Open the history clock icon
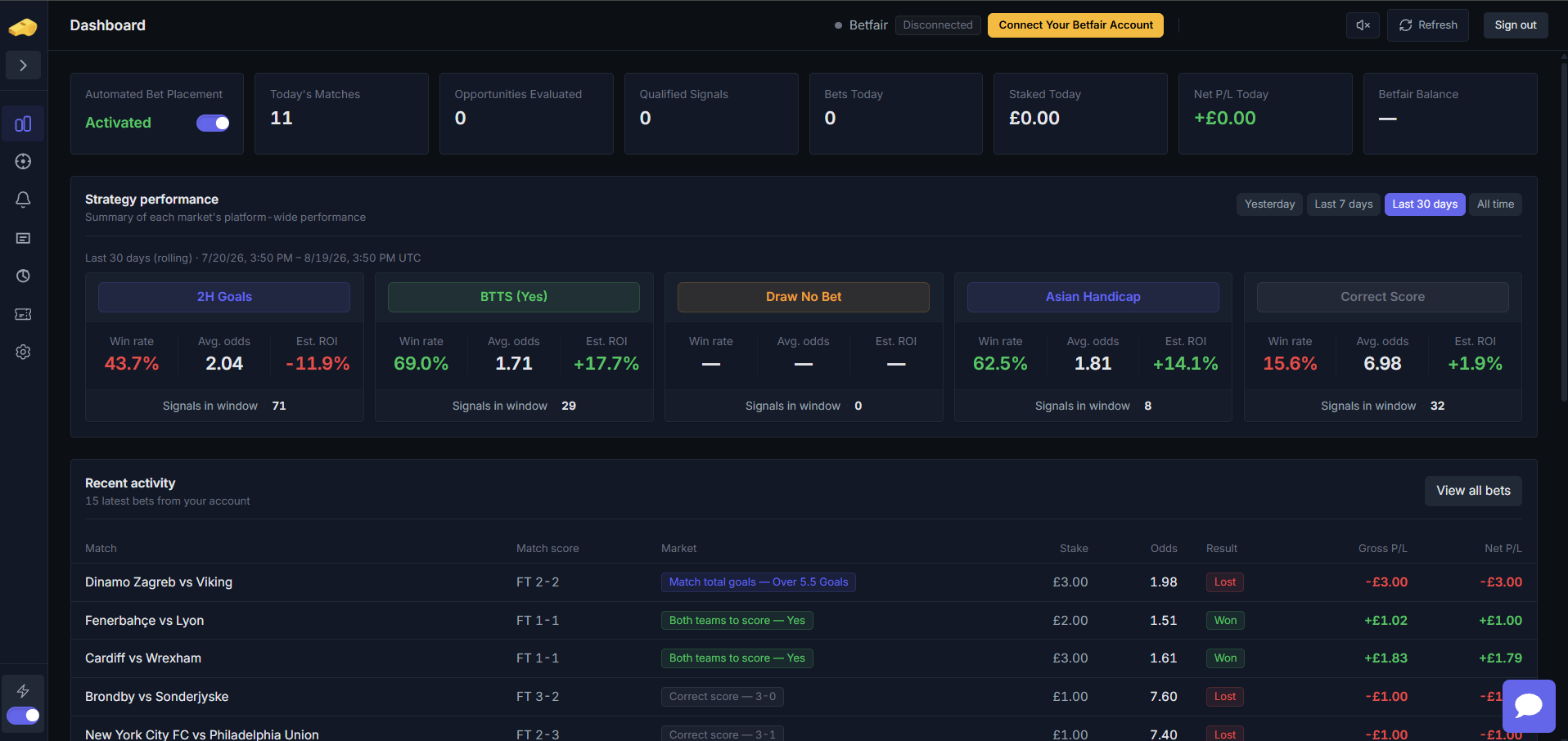 [x=23, y=276]
